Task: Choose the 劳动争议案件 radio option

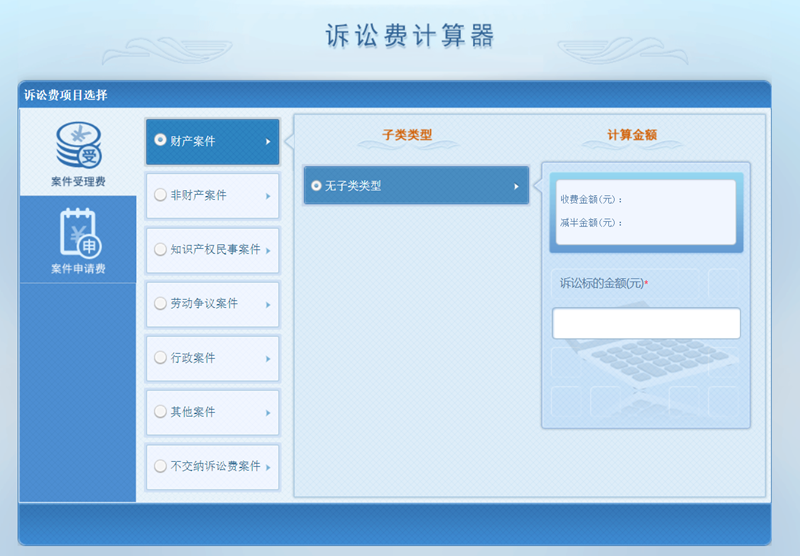Action: (x=160, y=303)
